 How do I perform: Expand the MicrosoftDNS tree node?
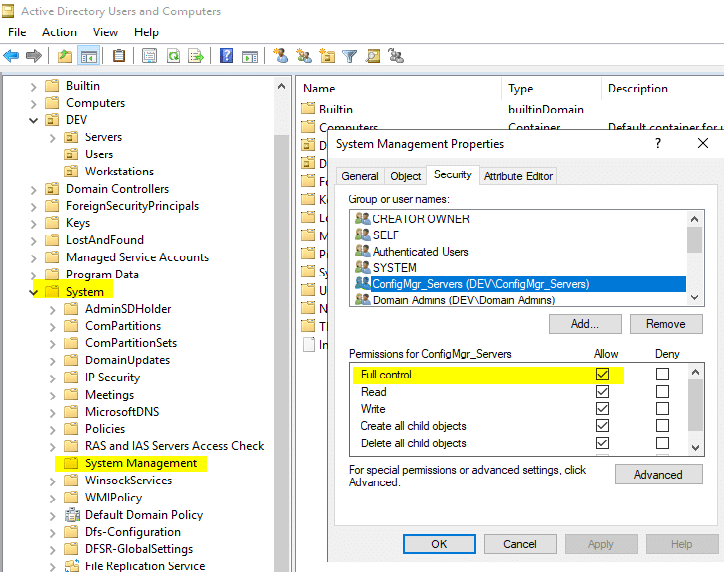click(x=52, y=412)
